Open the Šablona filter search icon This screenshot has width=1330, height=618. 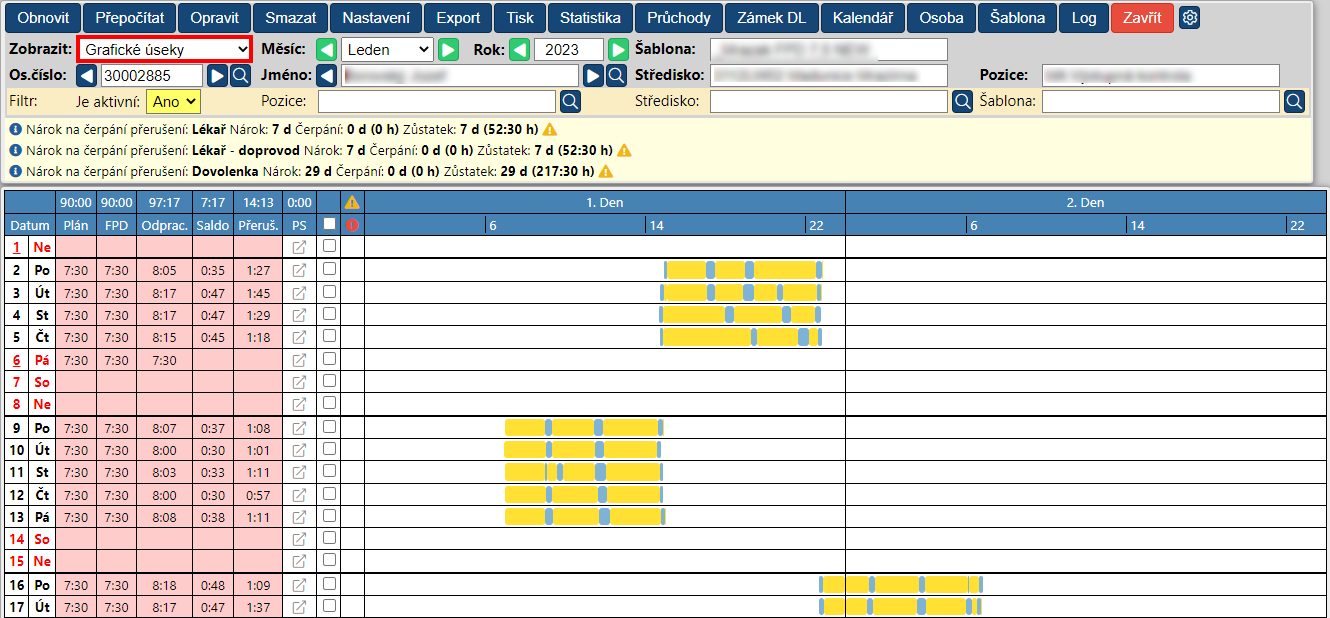(x=1294, y=101)
